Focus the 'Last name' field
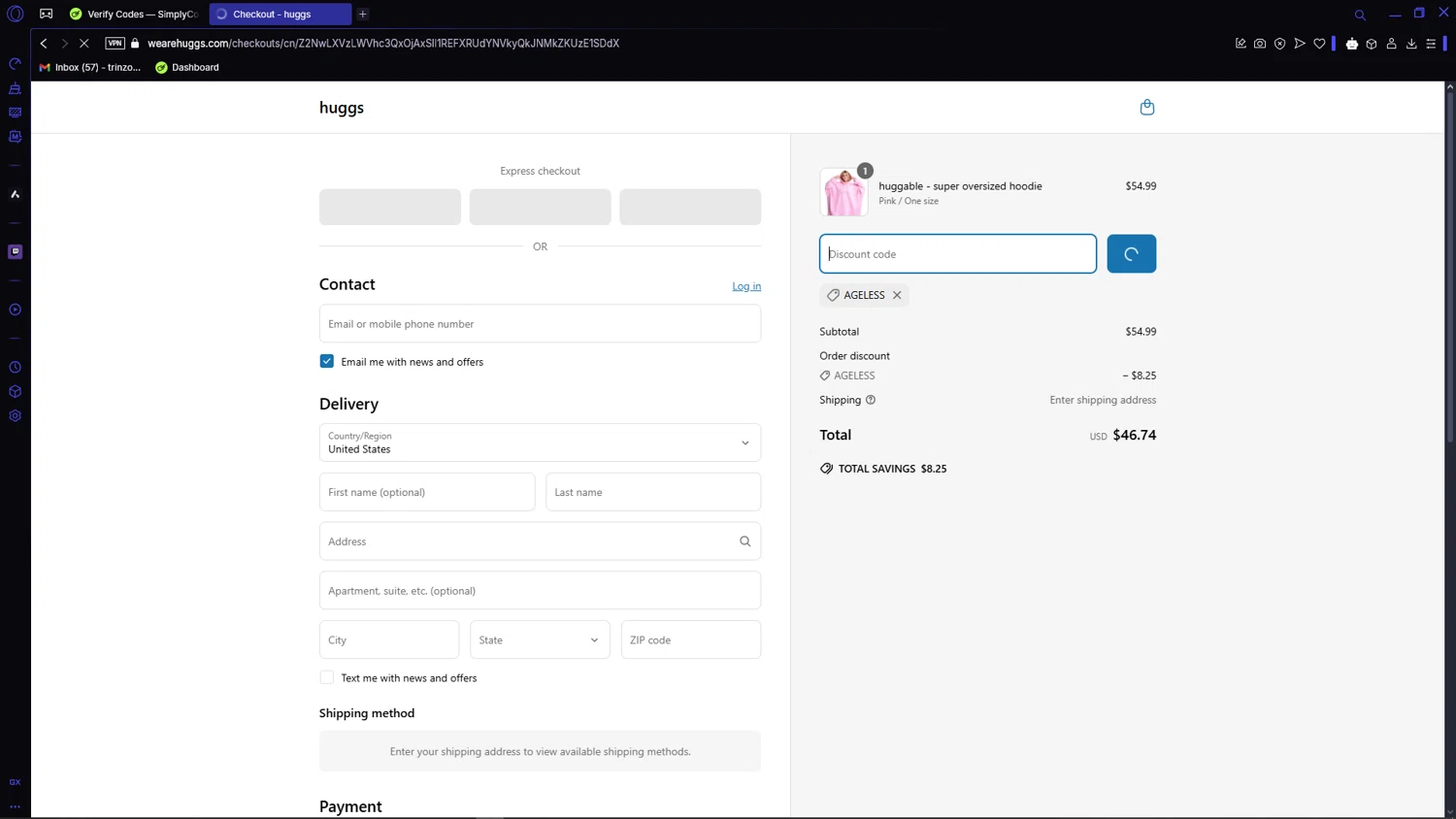 point(653,492)
